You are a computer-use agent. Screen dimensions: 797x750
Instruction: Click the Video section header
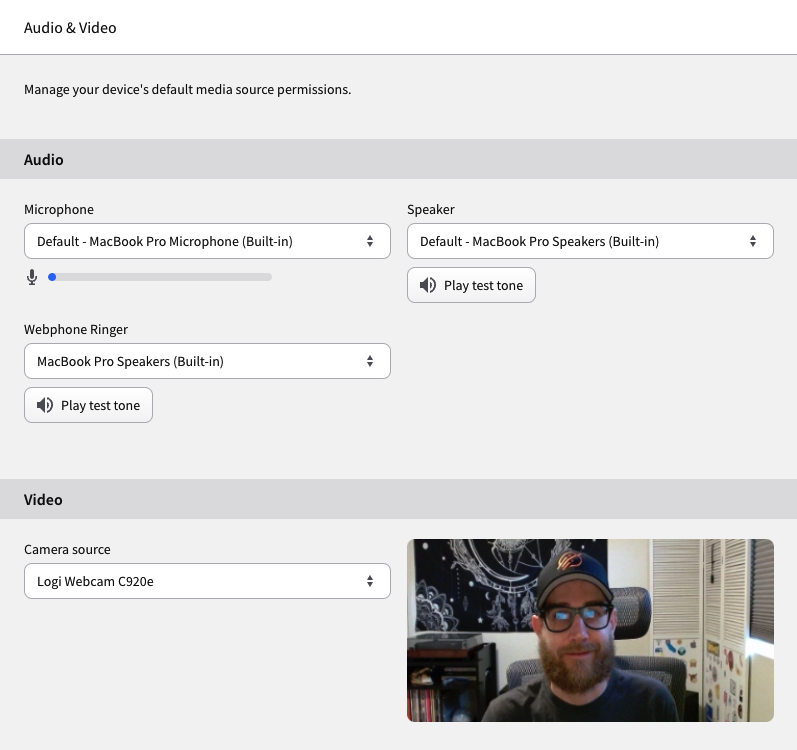(x=398, y=499)
